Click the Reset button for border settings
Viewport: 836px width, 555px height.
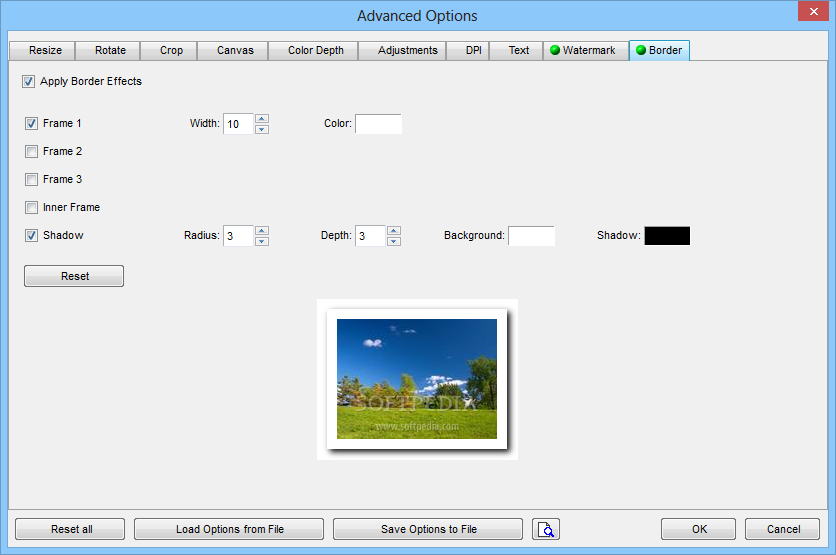pyautogui.click(x=74, y=276)
